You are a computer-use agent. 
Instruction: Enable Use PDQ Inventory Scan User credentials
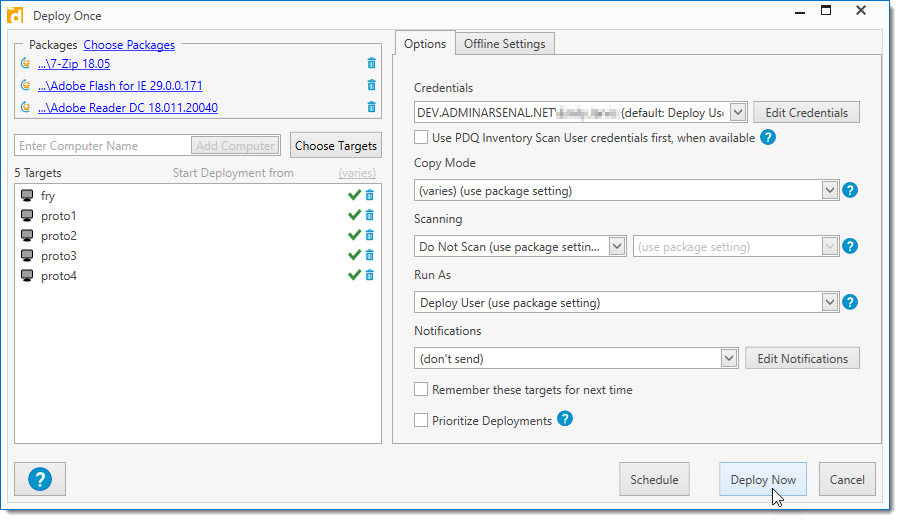[421, 137]
